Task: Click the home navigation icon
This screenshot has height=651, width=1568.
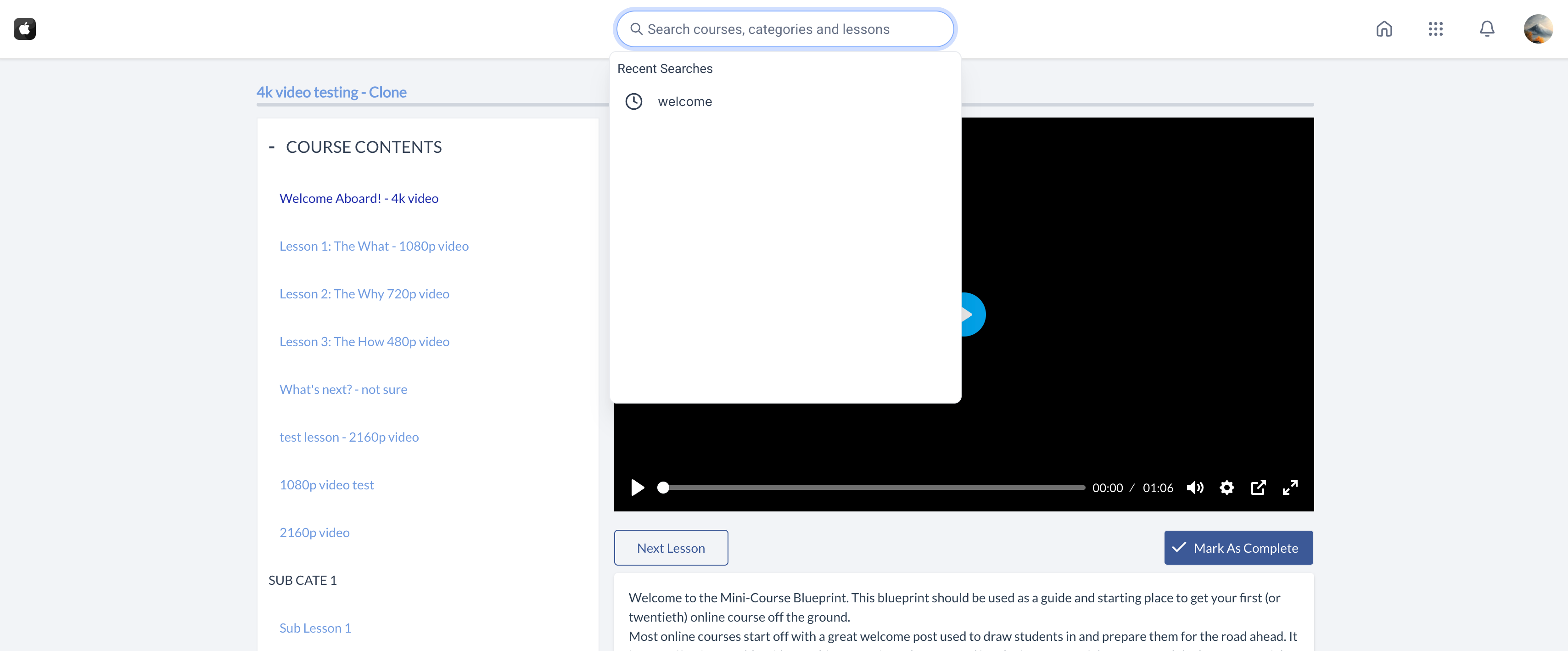Action: point(1385,28)
